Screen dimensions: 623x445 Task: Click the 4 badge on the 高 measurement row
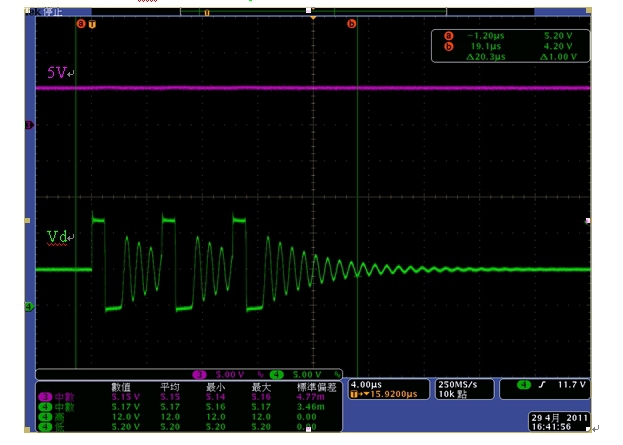[45, 417]
